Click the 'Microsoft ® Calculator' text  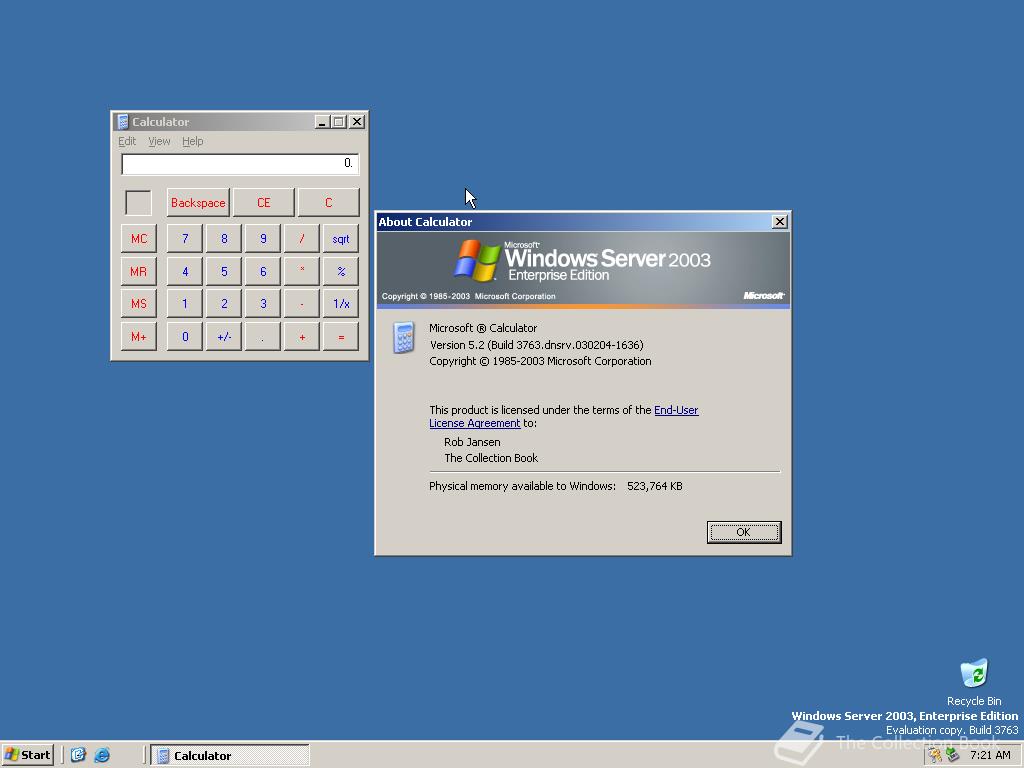[x=483, y=328]
